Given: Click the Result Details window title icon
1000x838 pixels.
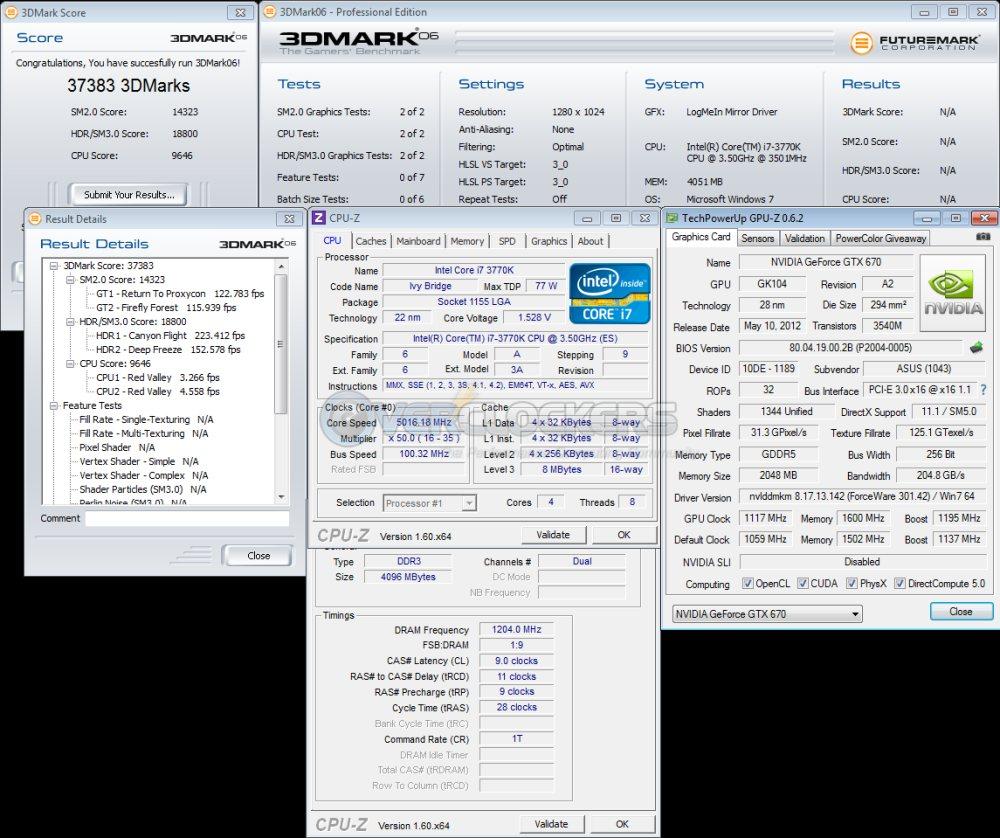Looking at the screenshot, I should pyautogui.click(x=35, y=219).
